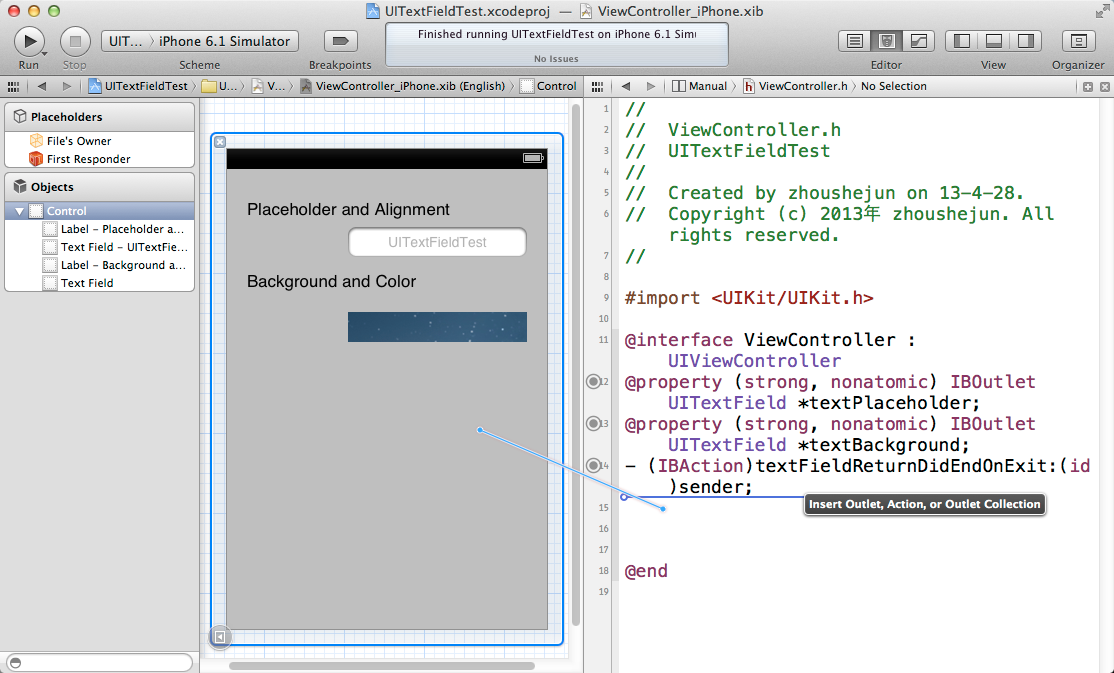The width and height of the screenshot is (1114, 673).
Task: Open the Organizer window
Action: pyautogui.click(x=1078, y=41)
